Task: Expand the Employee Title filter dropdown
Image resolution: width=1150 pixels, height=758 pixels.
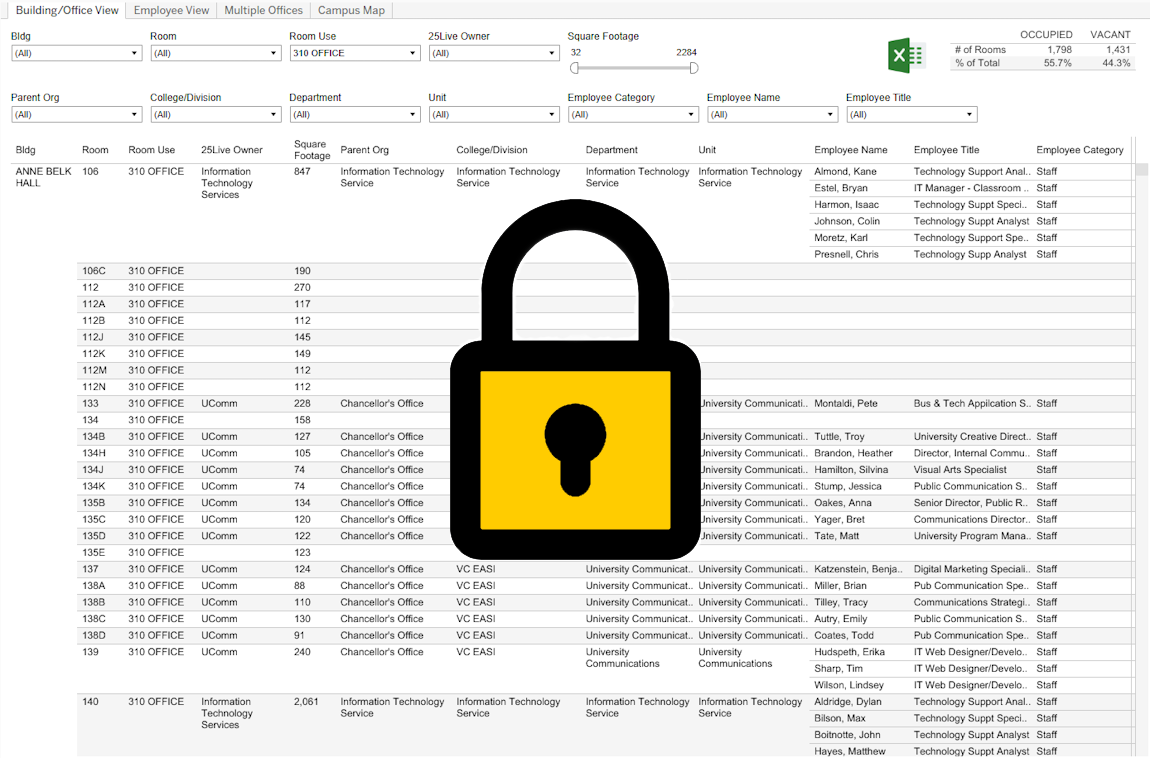Action: tap(912, 115)
